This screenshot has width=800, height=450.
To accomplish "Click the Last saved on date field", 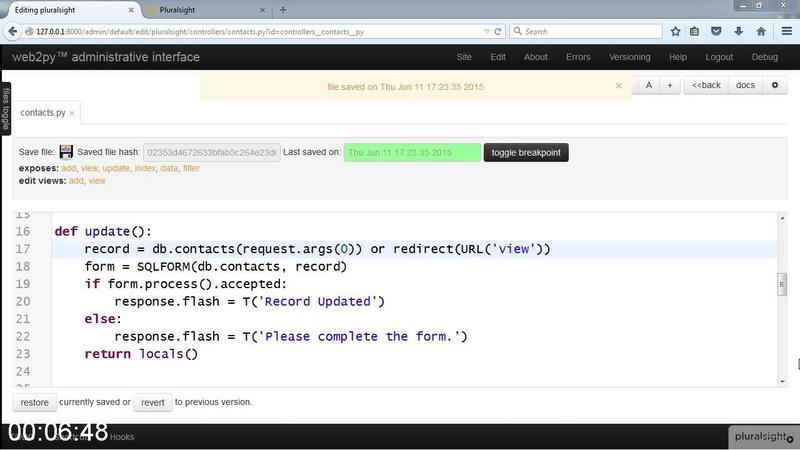I will tap(412, 153).
